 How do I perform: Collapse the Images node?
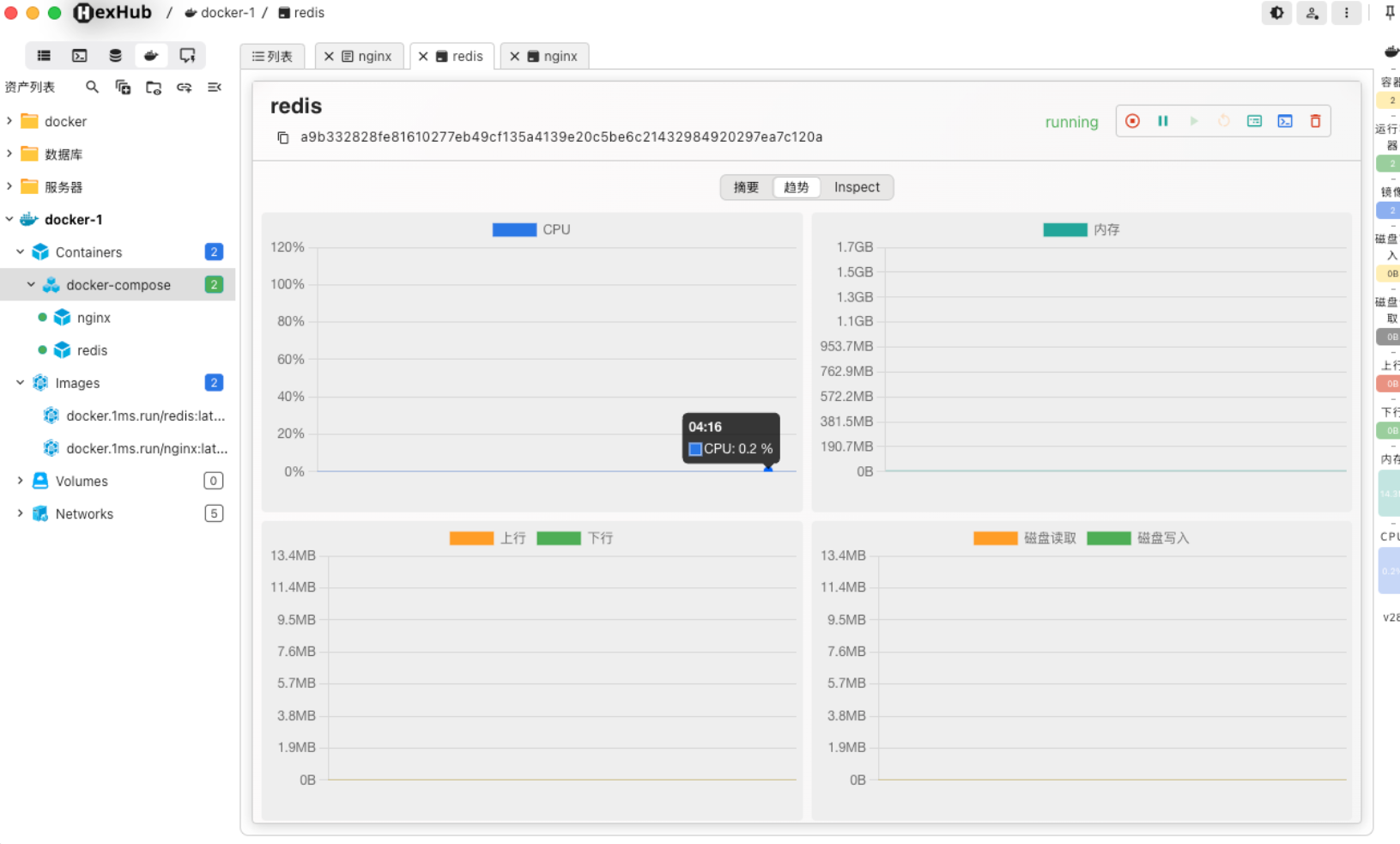pyautogui.click(x=21, y=382)
